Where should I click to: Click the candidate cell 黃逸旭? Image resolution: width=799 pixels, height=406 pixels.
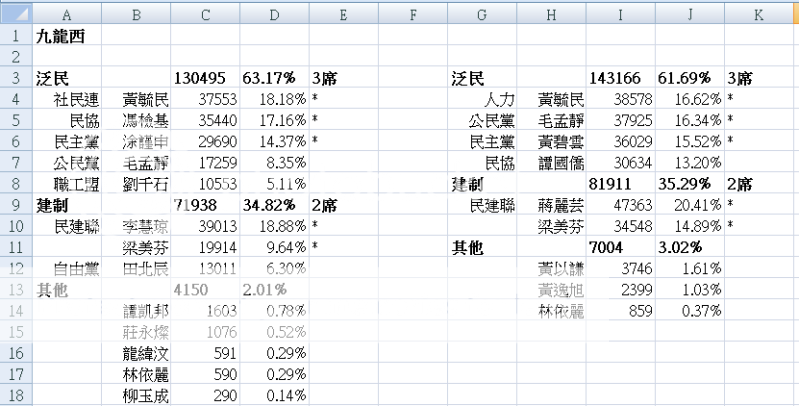pyautogui.click(x=552, y=289)
